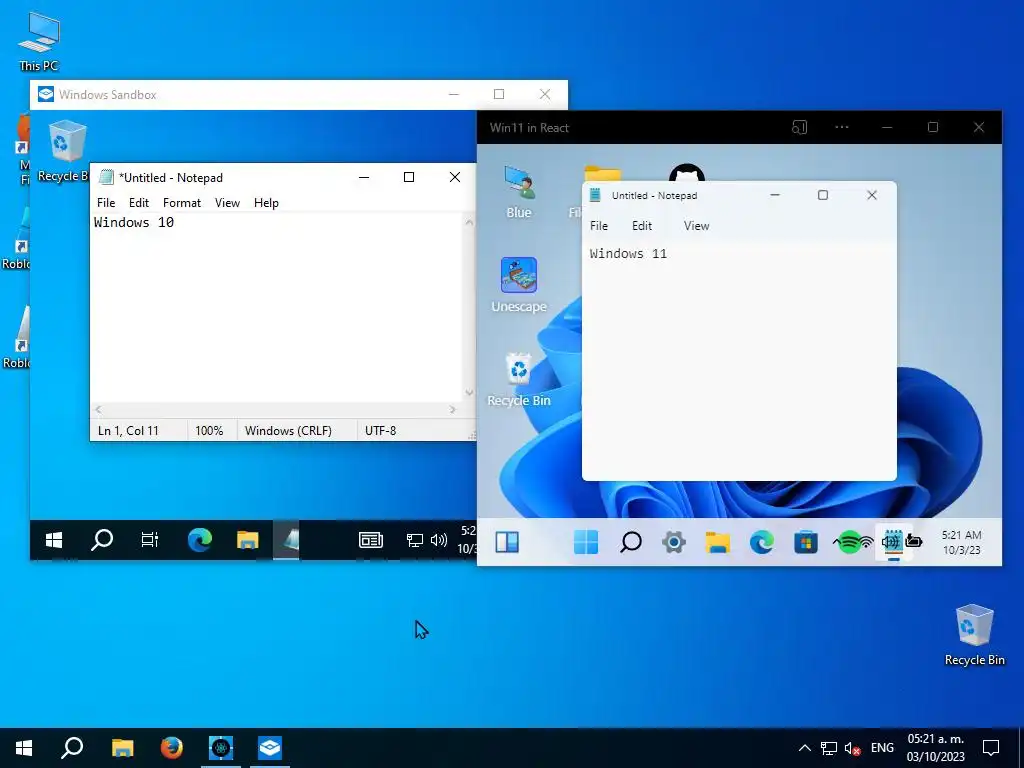Click Windows Sandbox title bar icon
1024x768 pixels.
click(x=46, y=94)
